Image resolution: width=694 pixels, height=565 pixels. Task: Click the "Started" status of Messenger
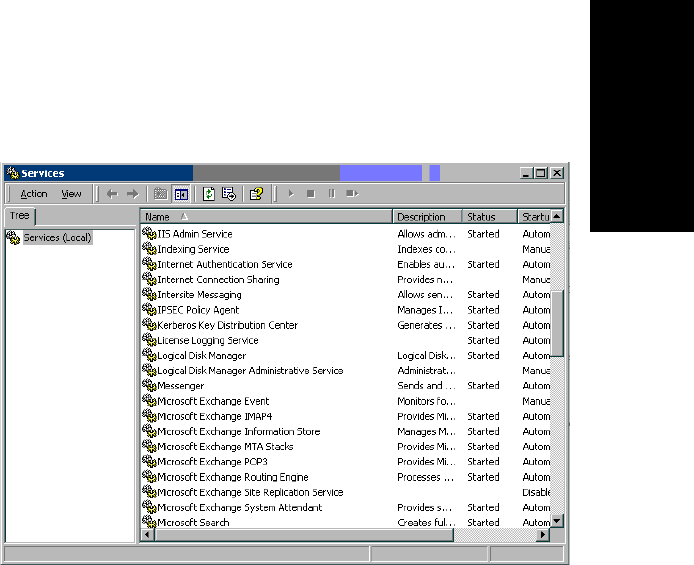483,386
